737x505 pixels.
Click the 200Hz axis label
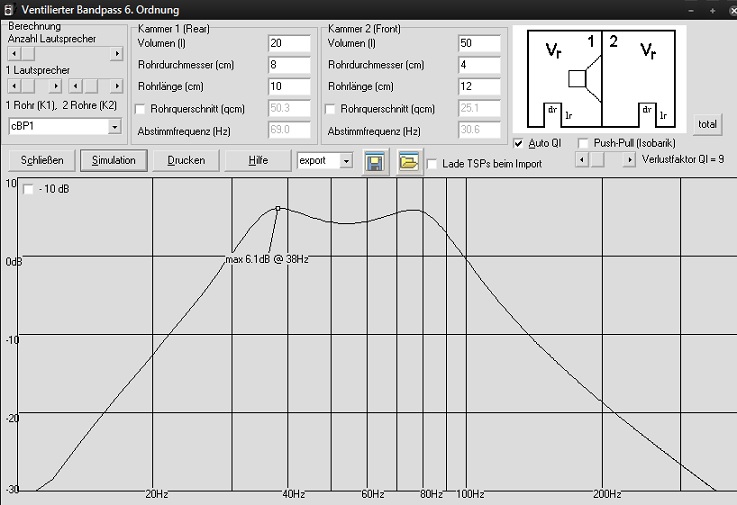pos(607,494)
